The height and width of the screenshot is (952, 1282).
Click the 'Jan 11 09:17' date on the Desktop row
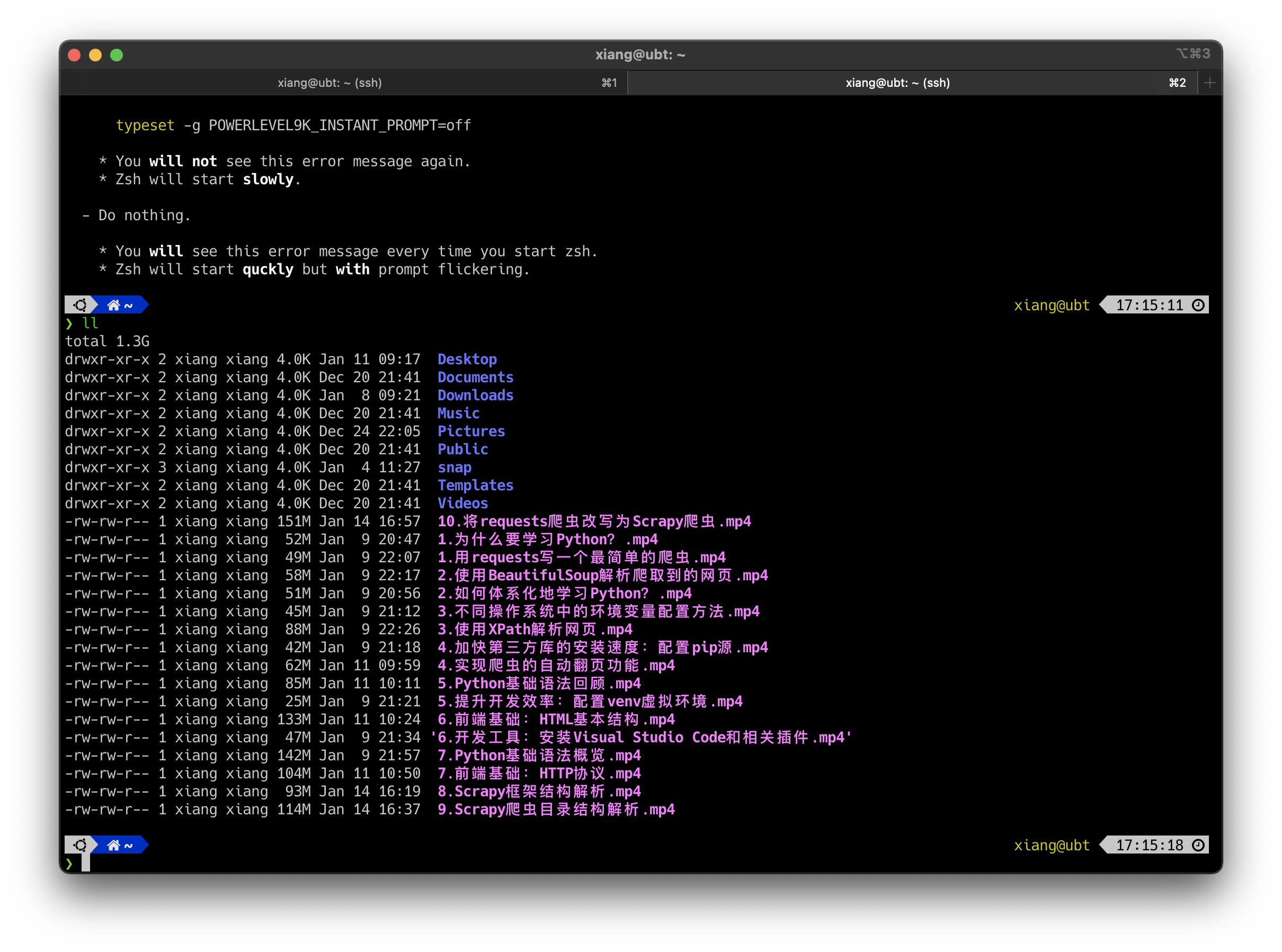click(369, 359)
